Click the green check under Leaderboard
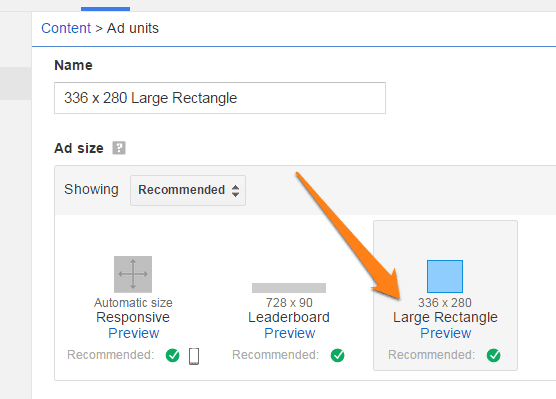The height and width of the screenshot is (399, 556). [338, 355]
